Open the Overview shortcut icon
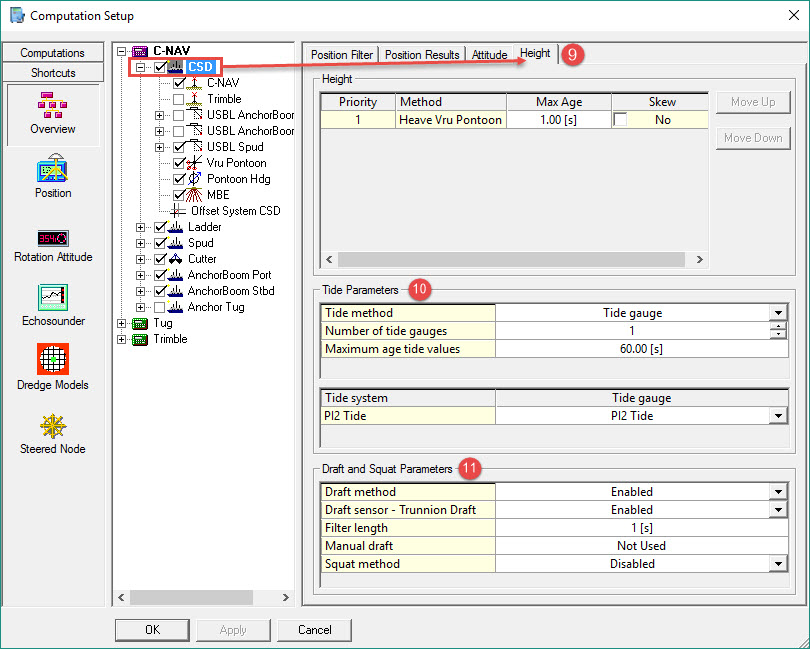The height and width of the screenshot is (649, 810). [x=53, y=107]
